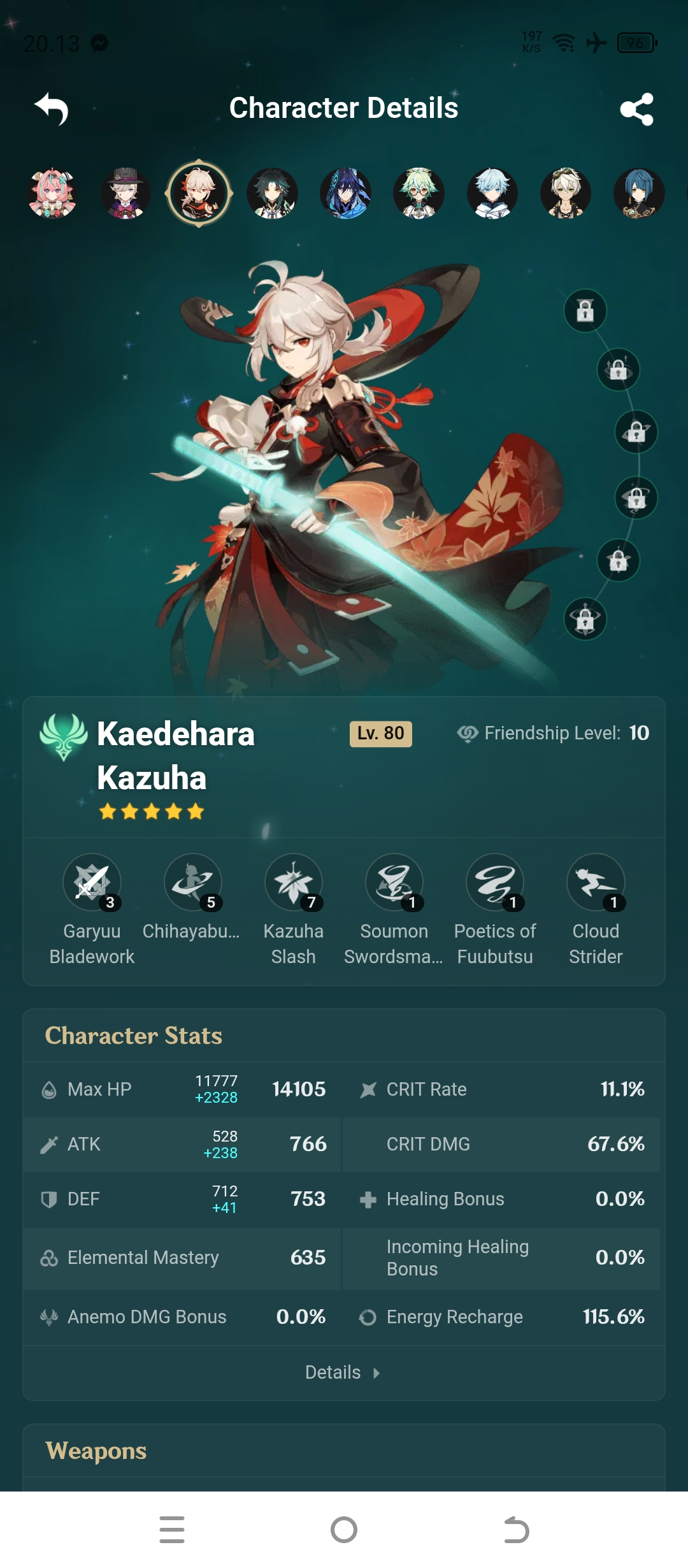View Poetics of Fuubutsu talent icon
Image resolution: width=688 pixels, height=1568 pixels.
[x=495, y=882]
